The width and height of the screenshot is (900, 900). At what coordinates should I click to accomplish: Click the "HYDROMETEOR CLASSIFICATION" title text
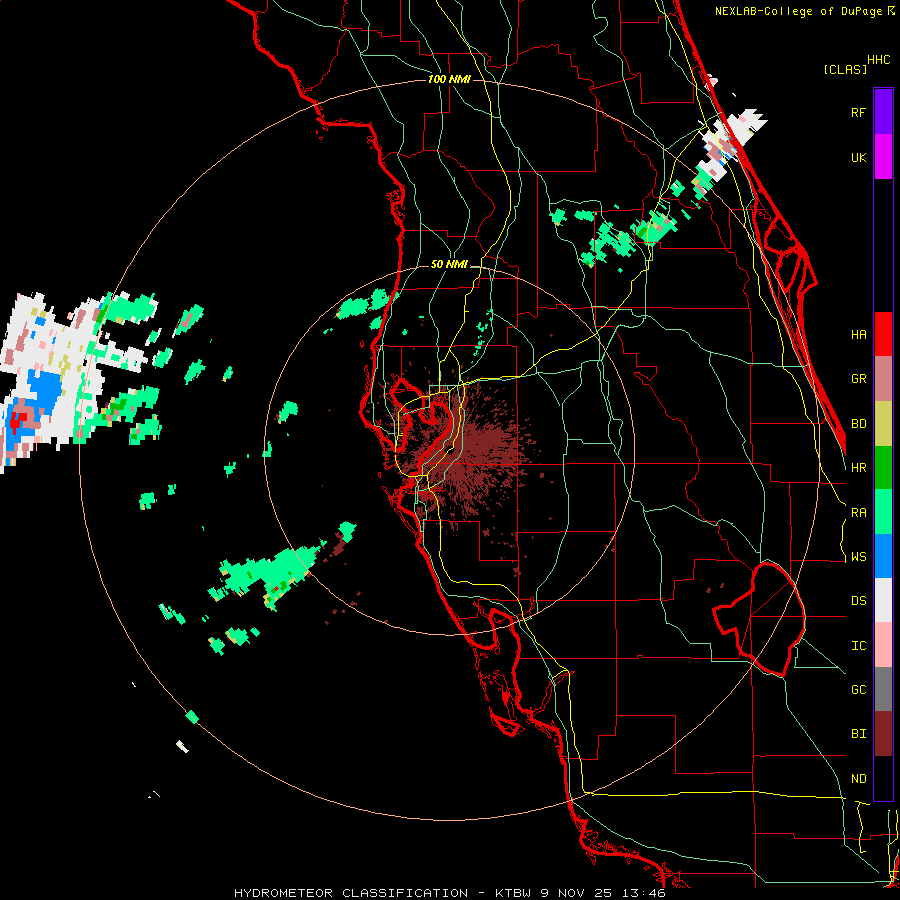(x=351, y=893)
